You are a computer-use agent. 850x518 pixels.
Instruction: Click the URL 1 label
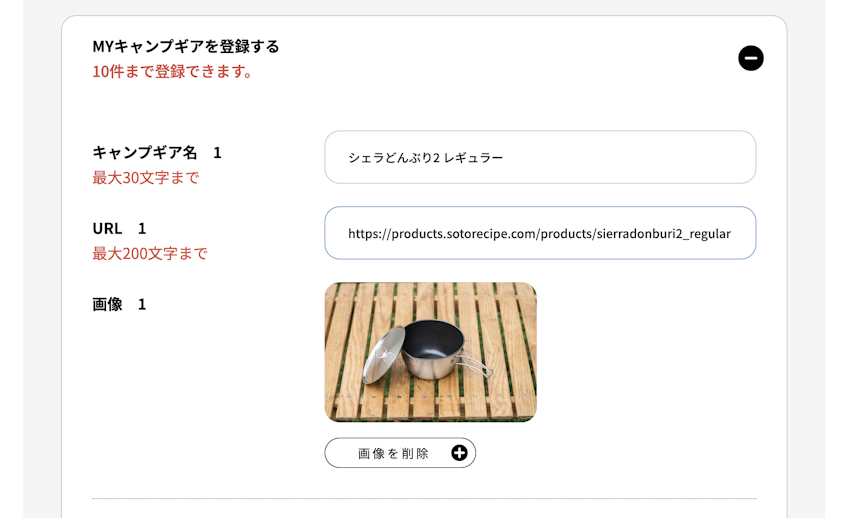pos(119,228)
